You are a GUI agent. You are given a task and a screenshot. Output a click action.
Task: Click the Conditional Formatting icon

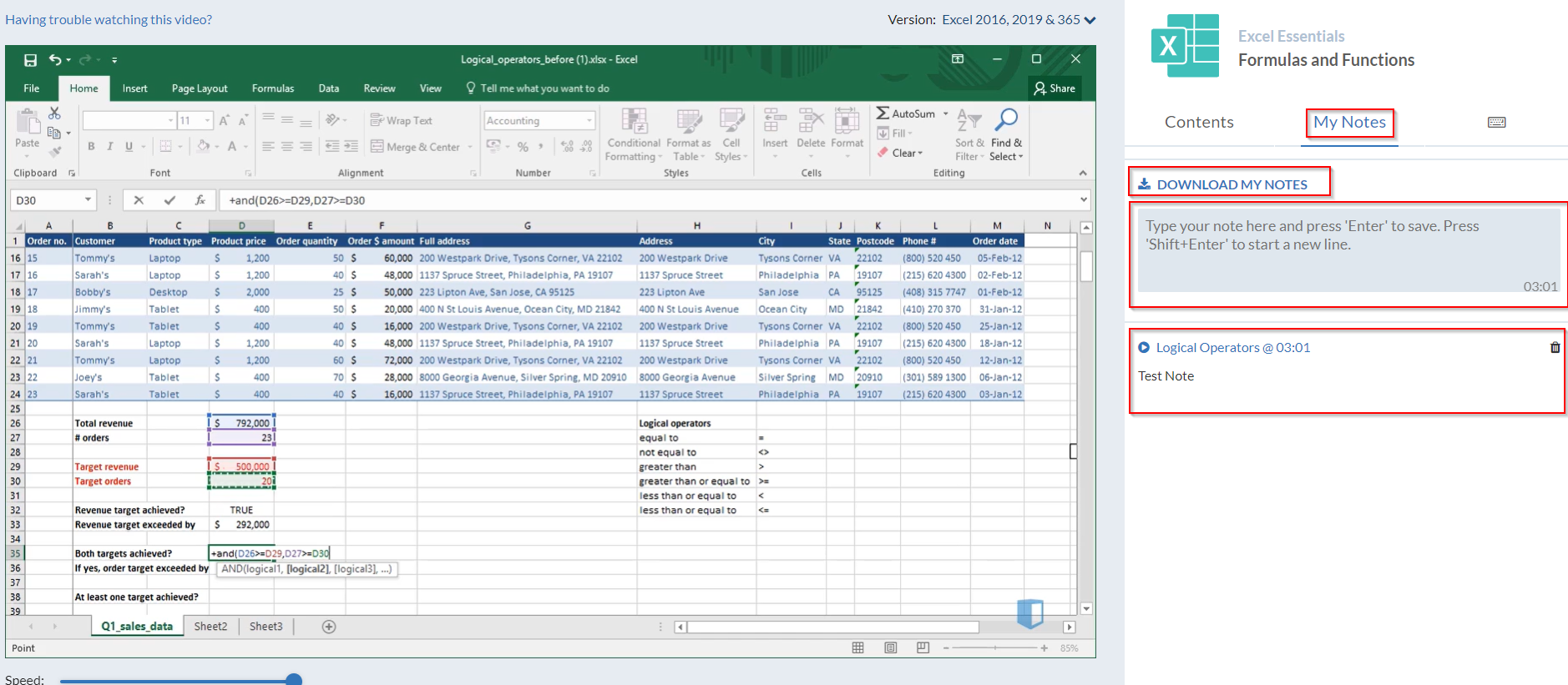635,121
